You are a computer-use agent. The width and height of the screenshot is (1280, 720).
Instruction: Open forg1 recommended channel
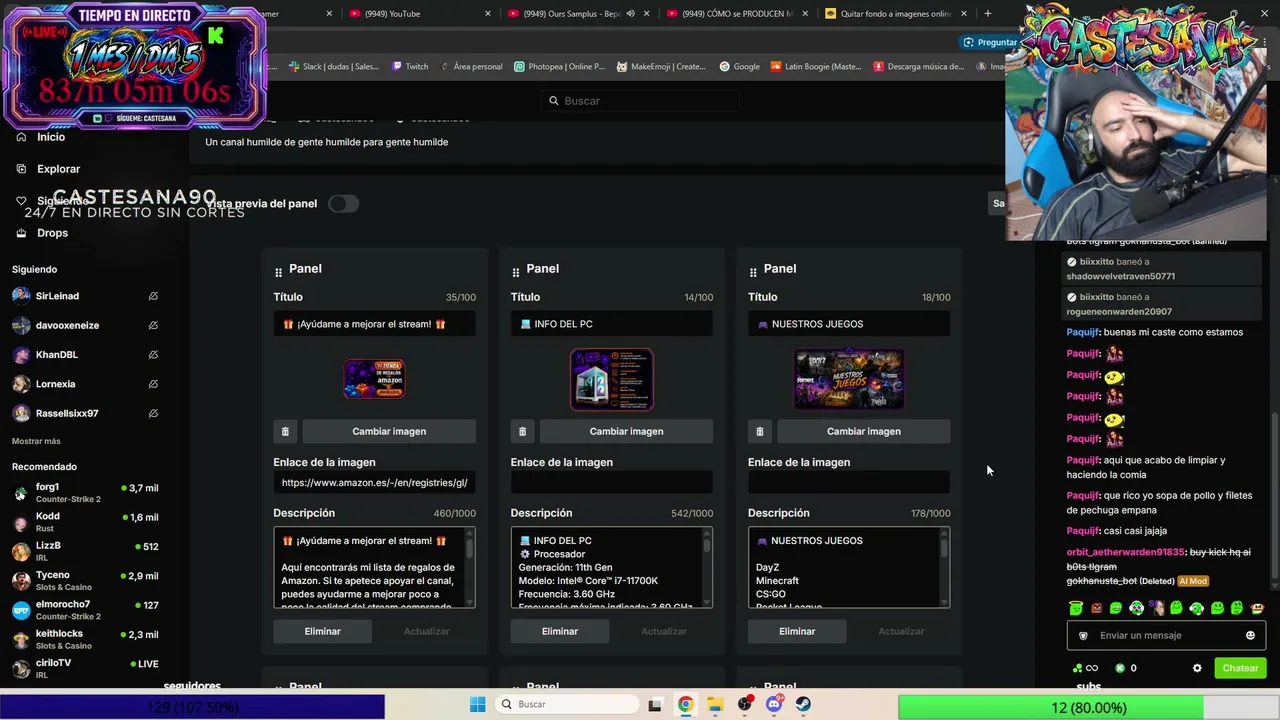[x=85, y=492]
